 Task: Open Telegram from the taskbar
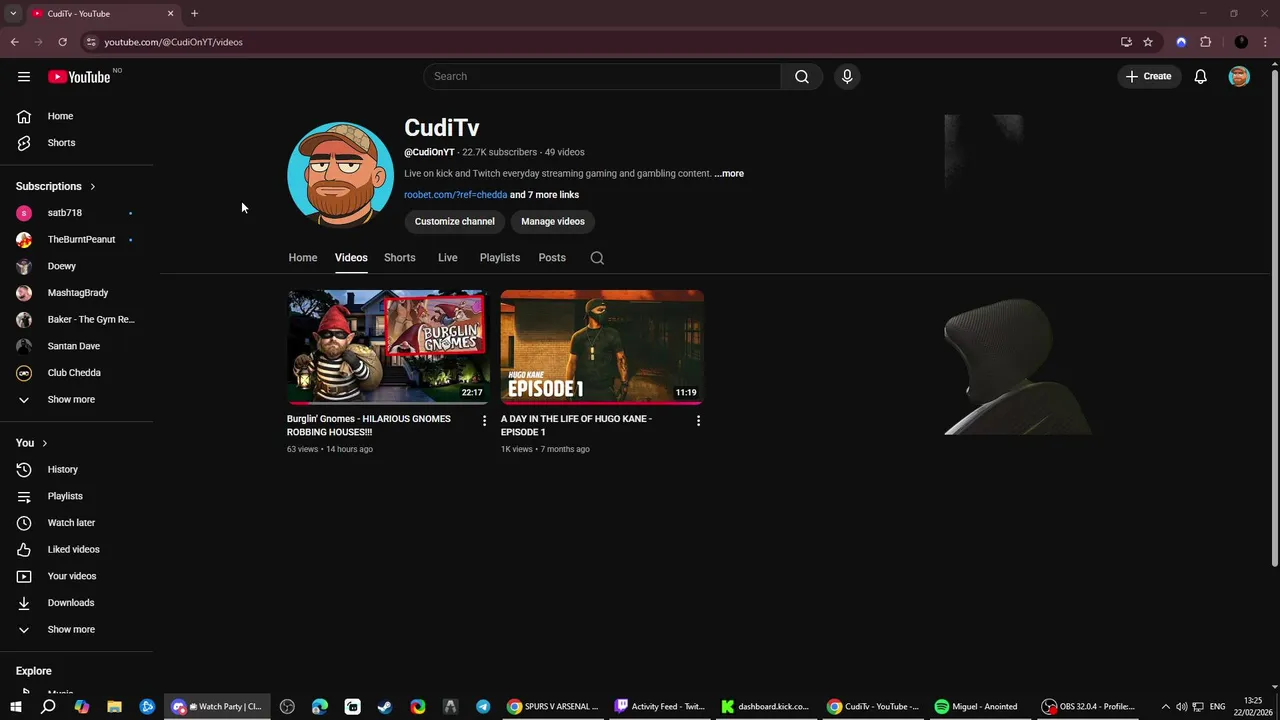[483, 706]
